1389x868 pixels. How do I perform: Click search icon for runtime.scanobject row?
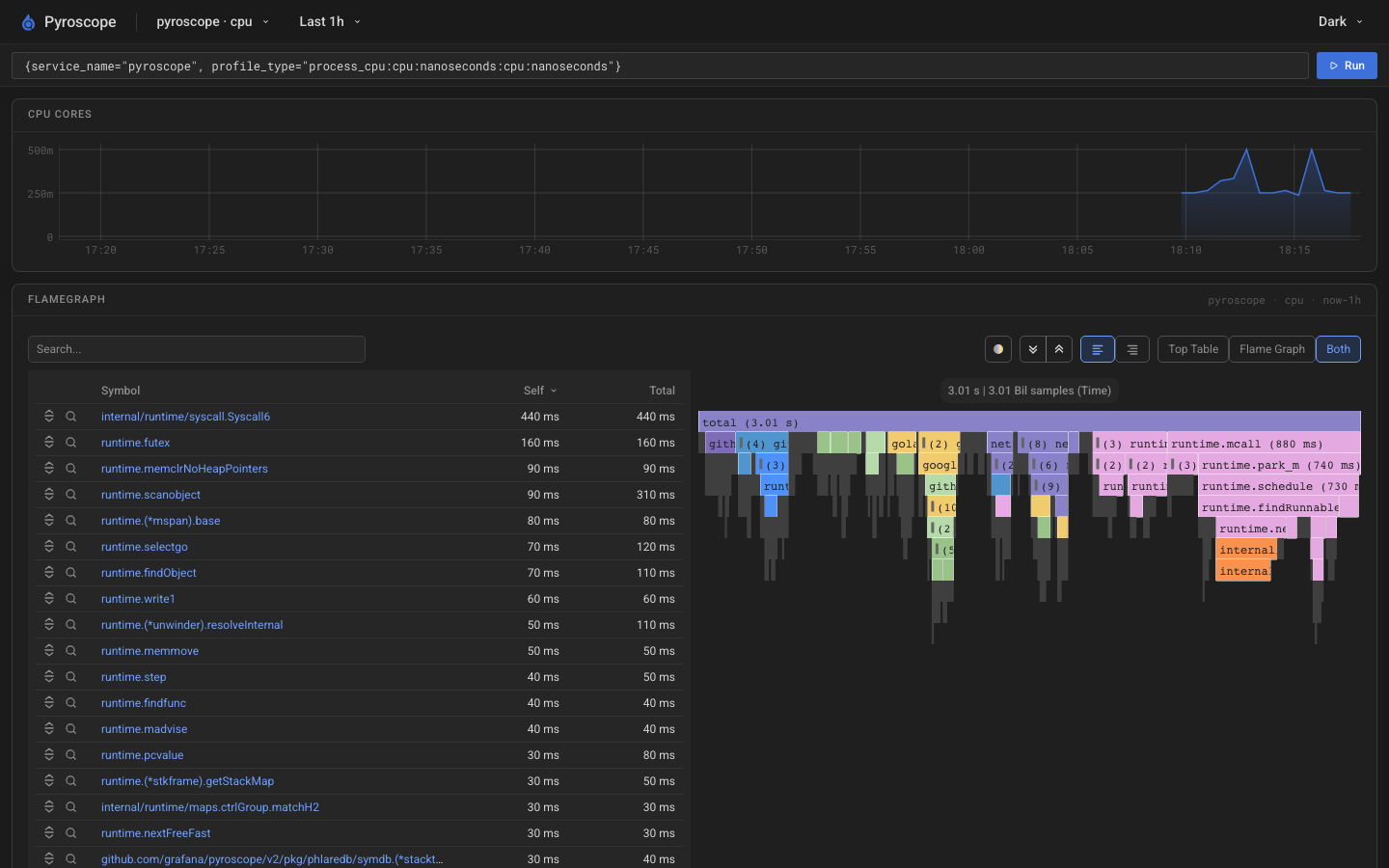point(71,495)
